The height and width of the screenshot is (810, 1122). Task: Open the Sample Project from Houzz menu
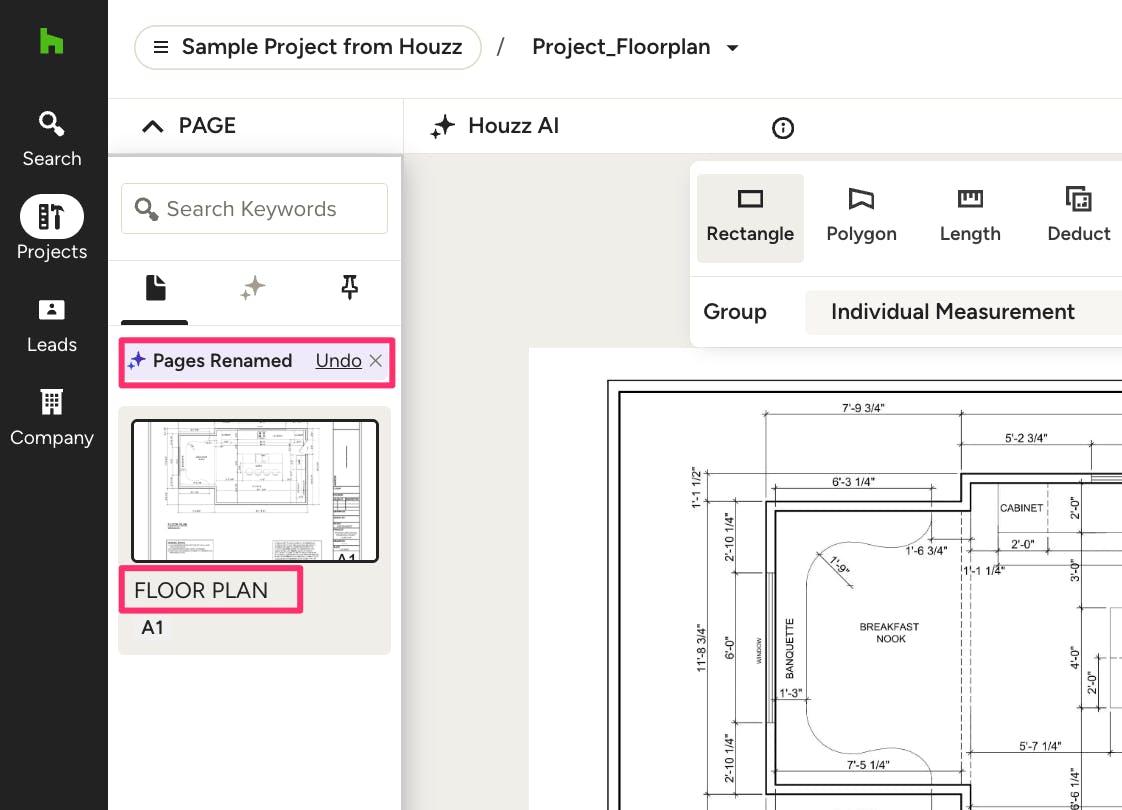click(x=308, y=47)
